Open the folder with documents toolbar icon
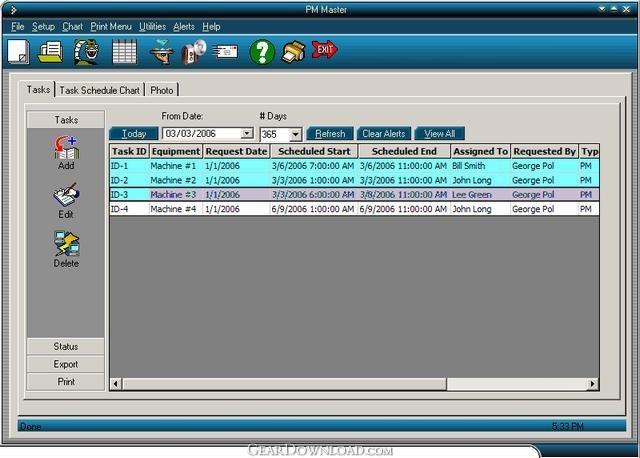640x458 pixels. (x=50, y=52)
